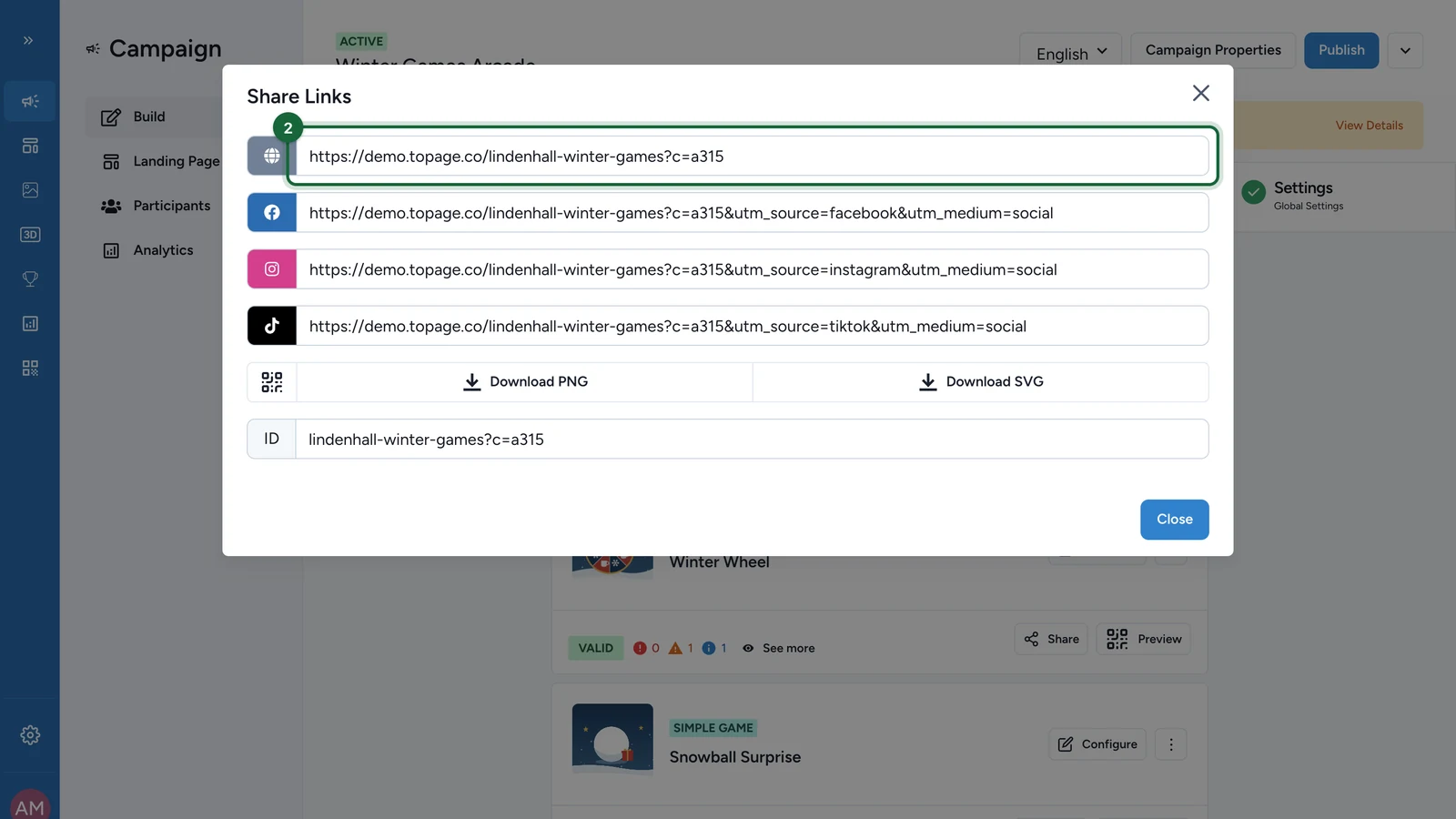The width and height of the screenshot is (1456, 819).
Task: Open the megaphone Campaigns sidebar icon
Action: 30,101
